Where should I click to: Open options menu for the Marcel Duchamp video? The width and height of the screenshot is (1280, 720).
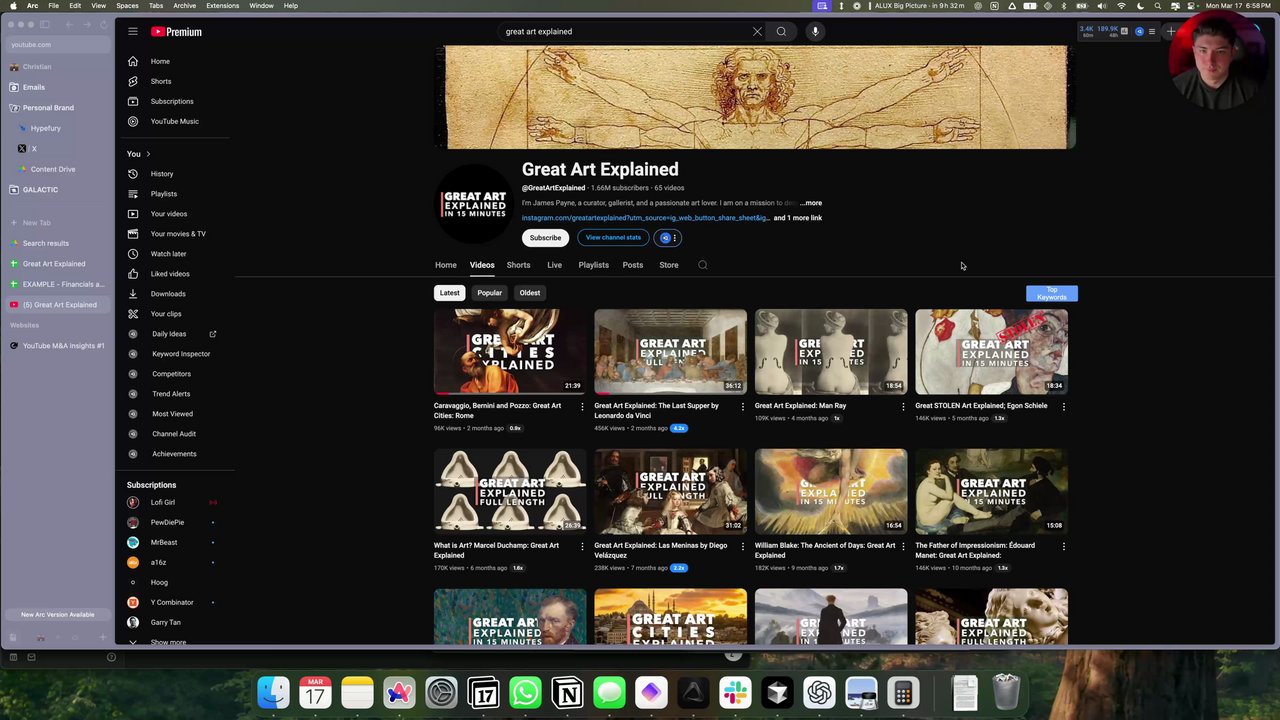(582, 547)
